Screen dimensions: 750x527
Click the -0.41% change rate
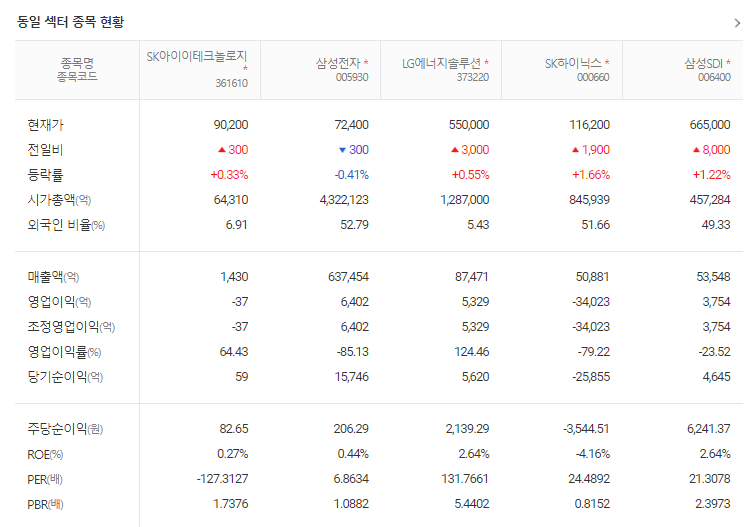(352, 175)
